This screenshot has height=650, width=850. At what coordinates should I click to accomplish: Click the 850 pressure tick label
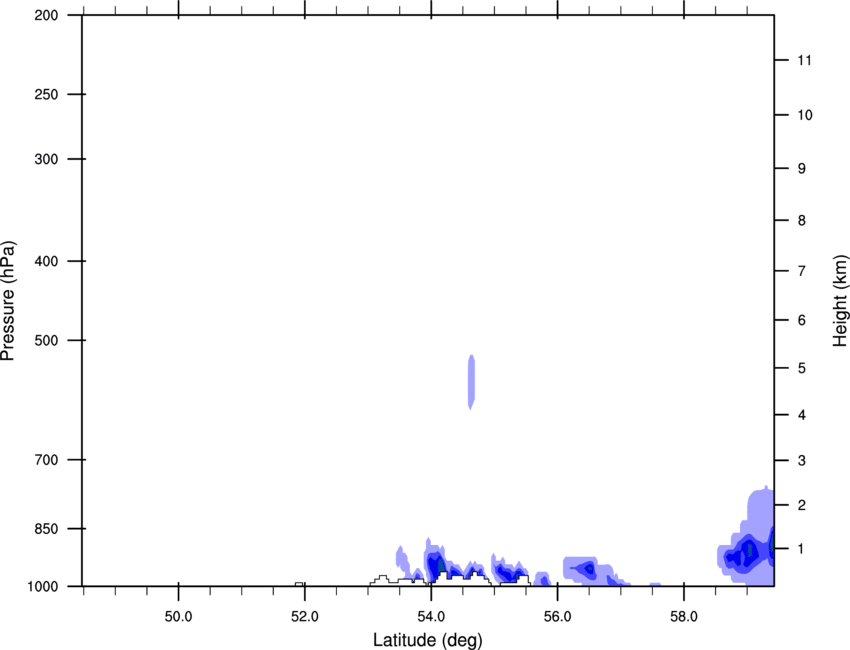pyautogui.click(x=46, y=528)
